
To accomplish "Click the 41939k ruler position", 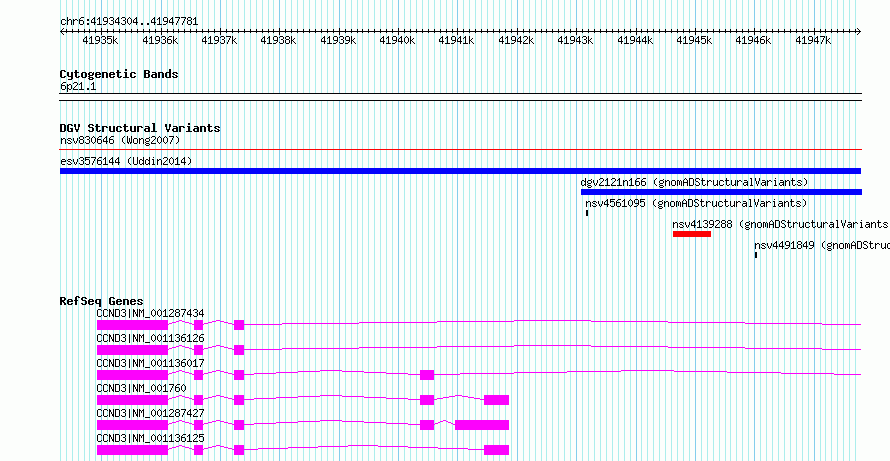I will coord(338,40).
